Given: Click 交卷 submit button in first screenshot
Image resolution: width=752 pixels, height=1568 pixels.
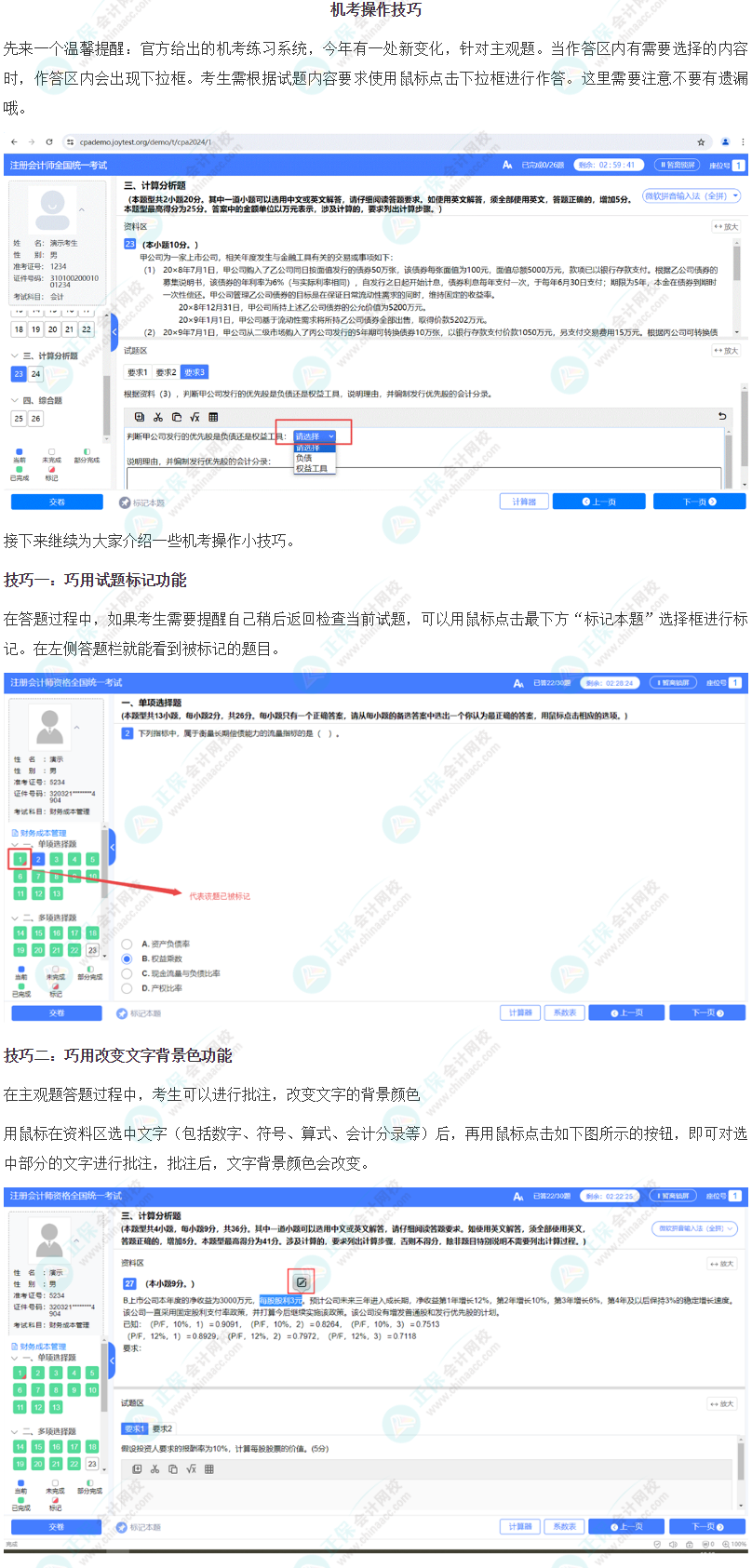Looking at the screenshot, I should [57, 502].
